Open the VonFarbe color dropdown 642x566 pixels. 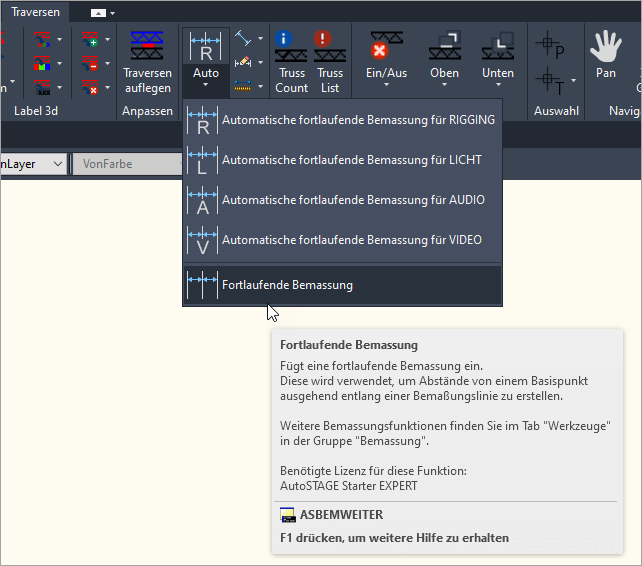(127, 164)
